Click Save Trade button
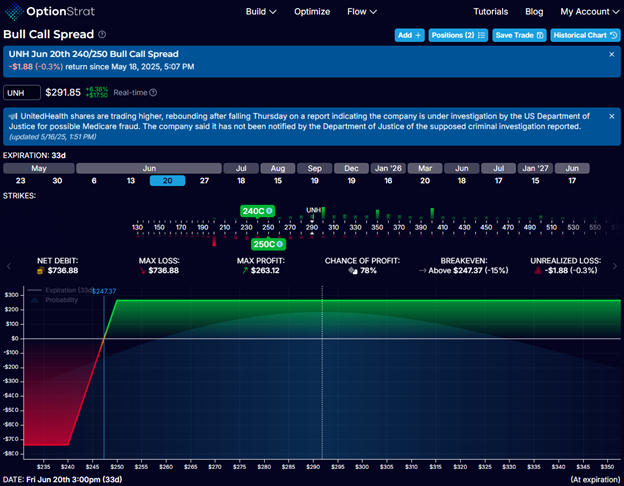Image resolution: width=624 pixels, height=486 pixels. pyautogui.click(x=519, y=35)
